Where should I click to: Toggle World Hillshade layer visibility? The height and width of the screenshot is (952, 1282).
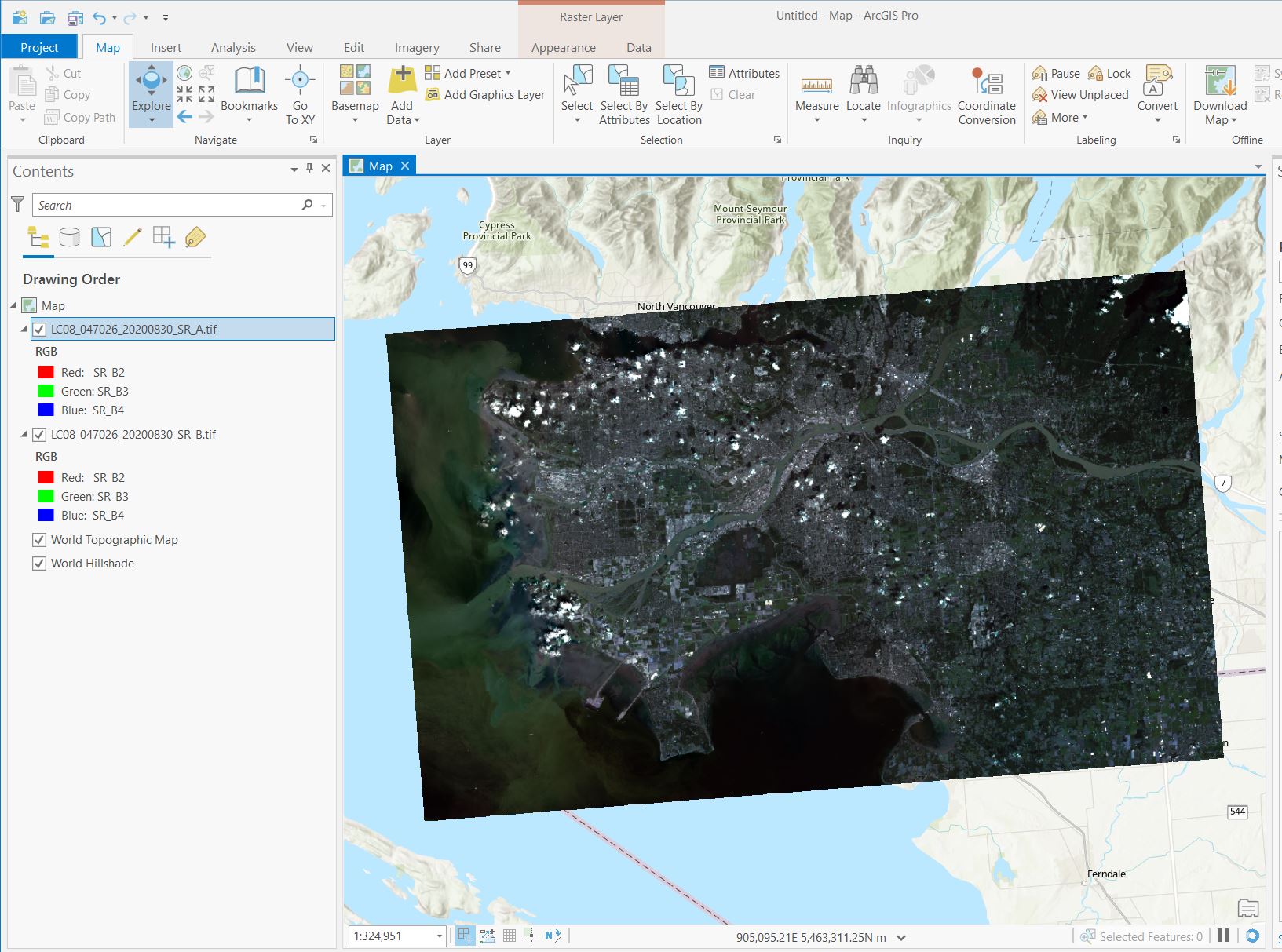(39, 564)
